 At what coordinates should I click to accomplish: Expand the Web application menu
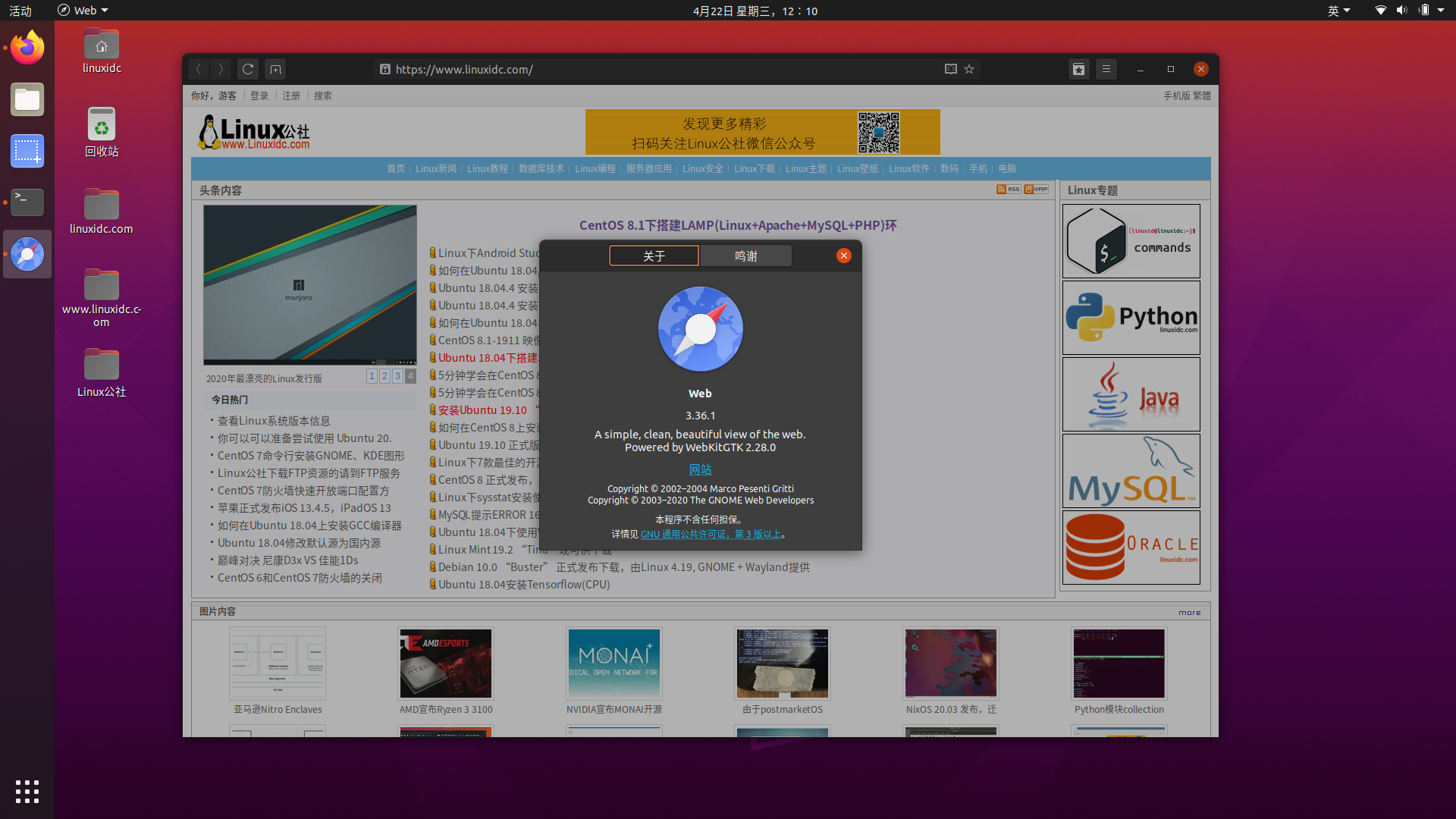click(83, 11)
